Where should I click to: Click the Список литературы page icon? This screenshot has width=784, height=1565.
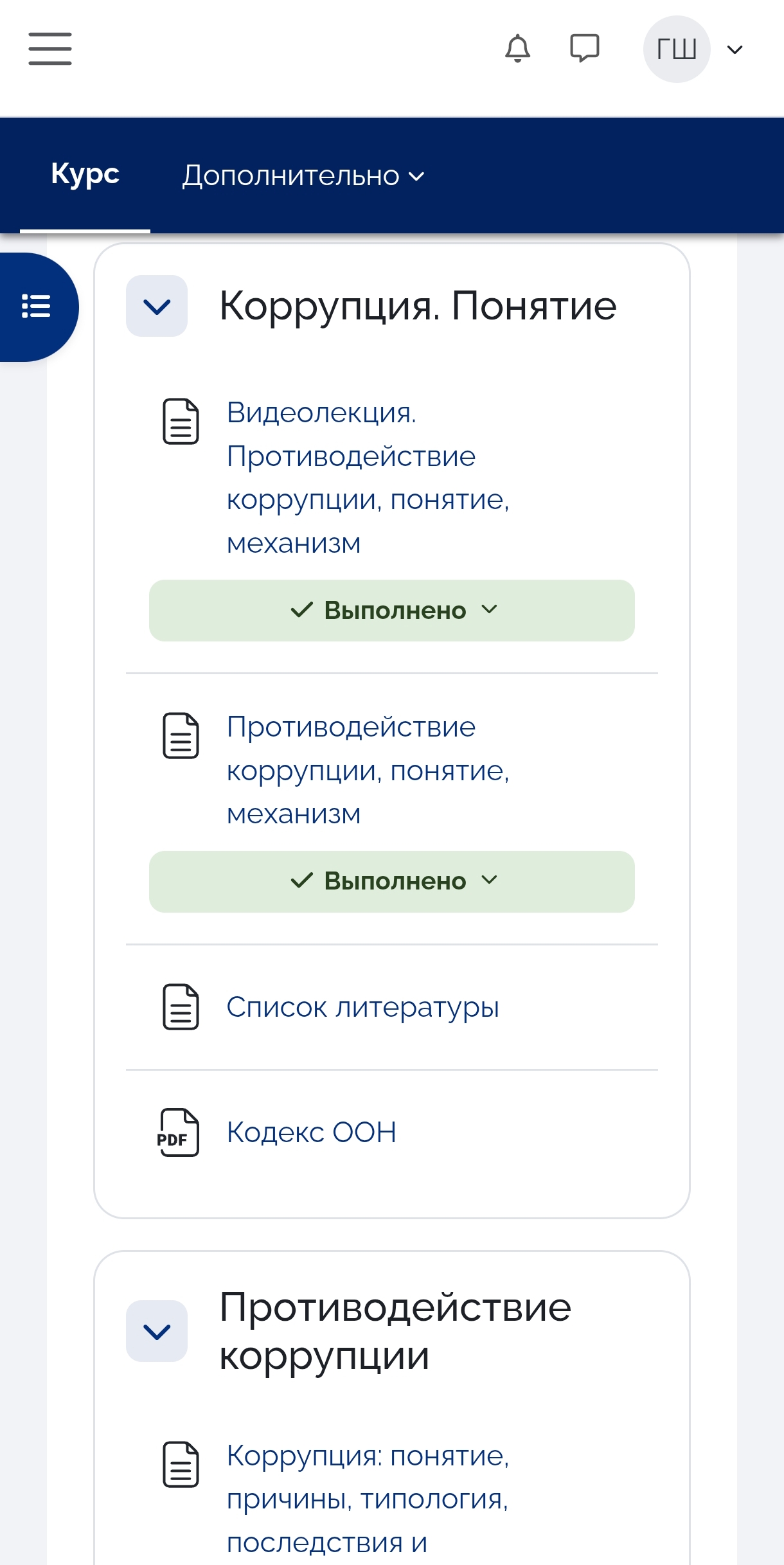(181, 1007)
